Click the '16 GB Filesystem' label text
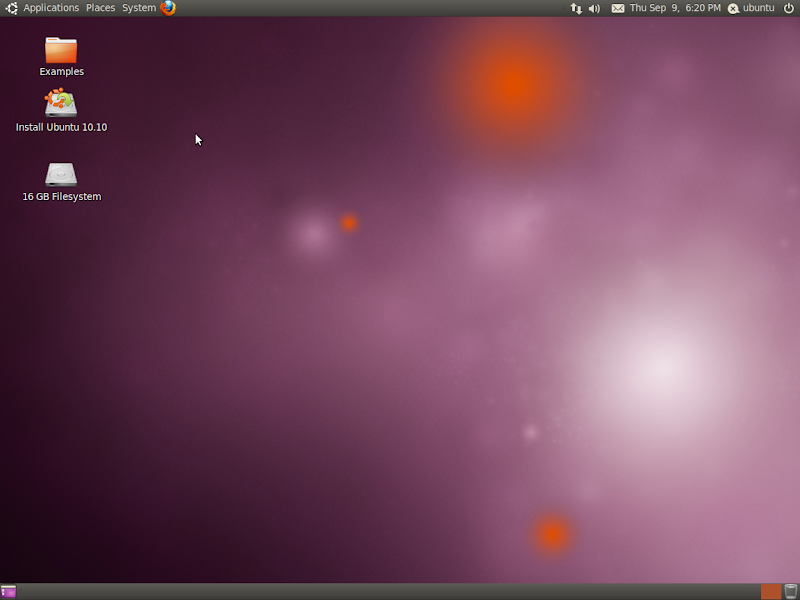Screen dimensions: 800x600 tap(62, 196)
